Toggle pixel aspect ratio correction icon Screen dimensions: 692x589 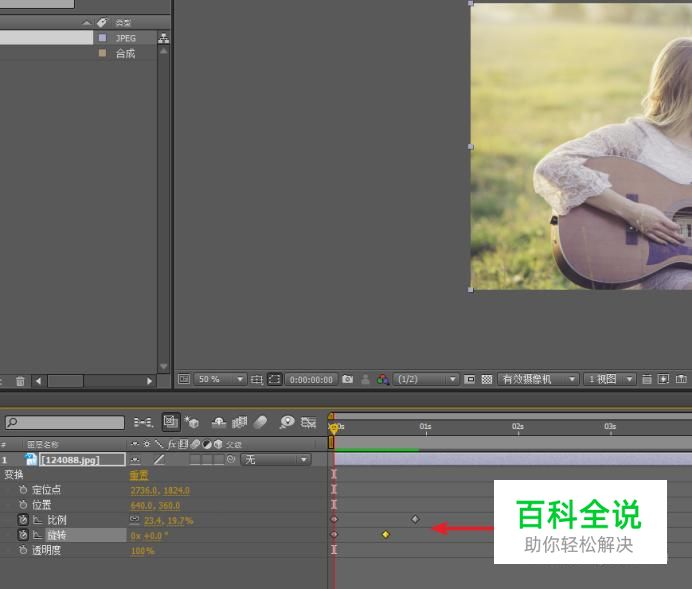647,379
